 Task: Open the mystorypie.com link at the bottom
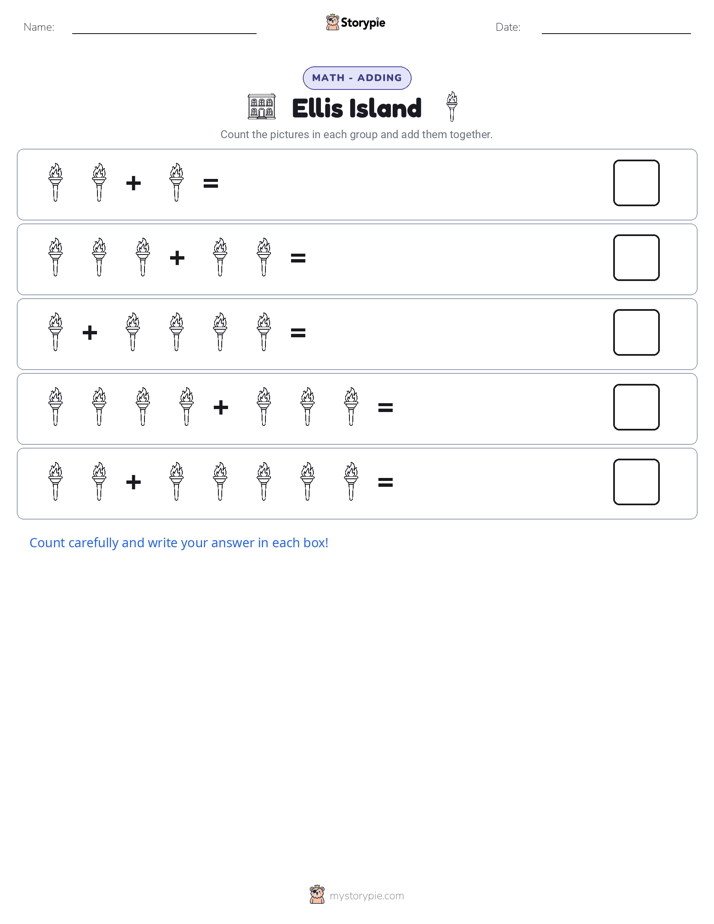366,896
